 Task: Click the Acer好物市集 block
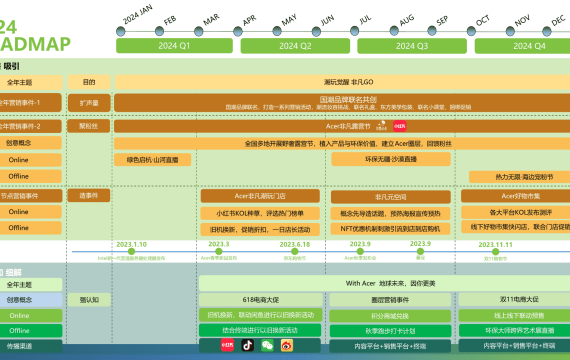(x=515, y=196)
